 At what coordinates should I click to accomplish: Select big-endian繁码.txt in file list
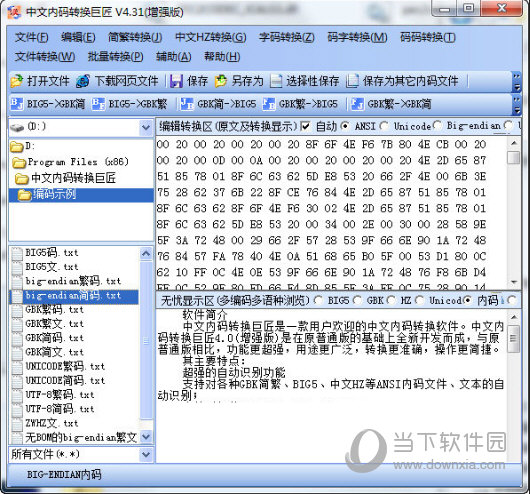(73, 281)
